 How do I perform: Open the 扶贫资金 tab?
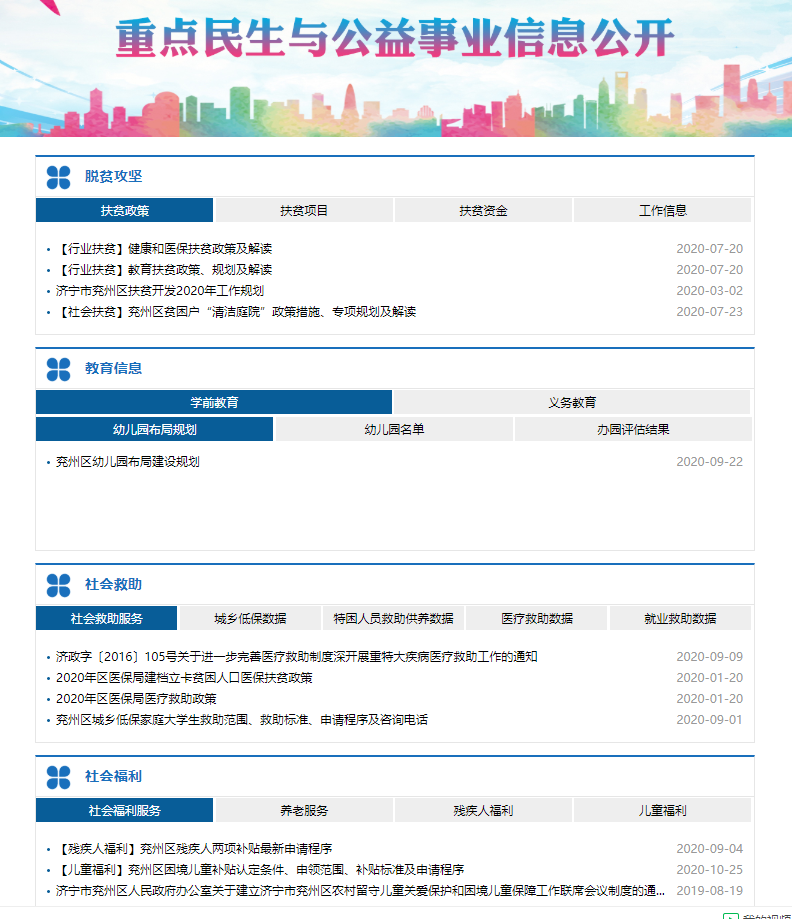(483, 211)
